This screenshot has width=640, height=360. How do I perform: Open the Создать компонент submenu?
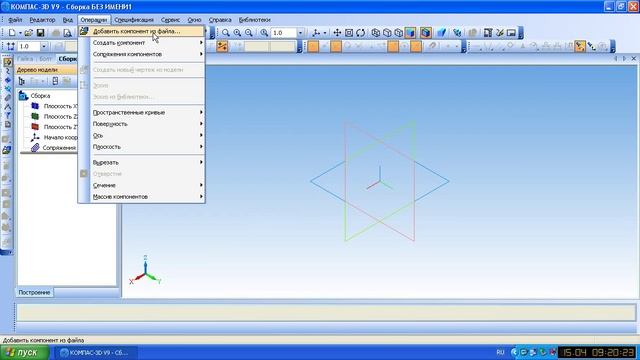coord(141,42)
